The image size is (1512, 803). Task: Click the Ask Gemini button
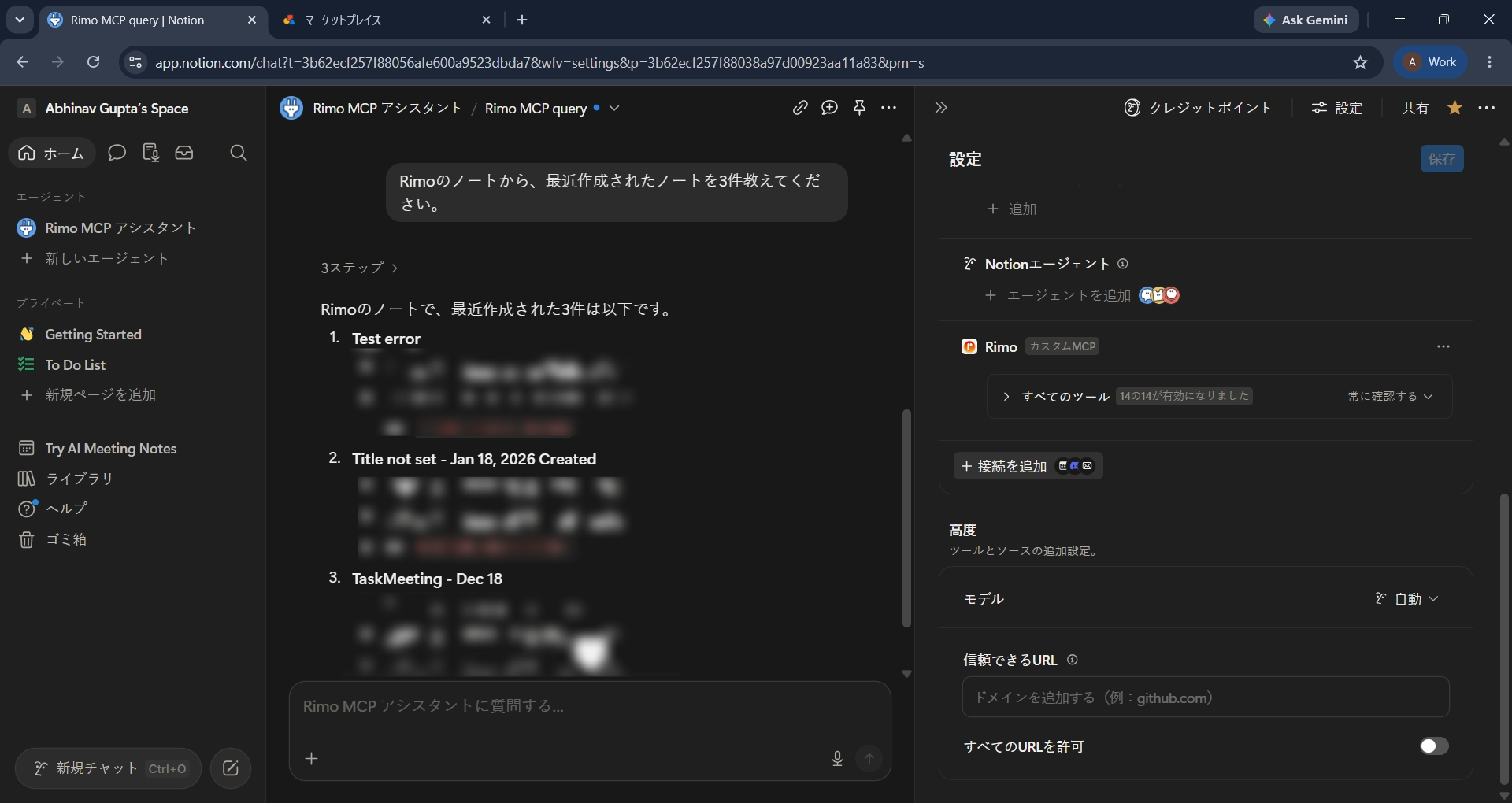click(x=1306, y=20)
